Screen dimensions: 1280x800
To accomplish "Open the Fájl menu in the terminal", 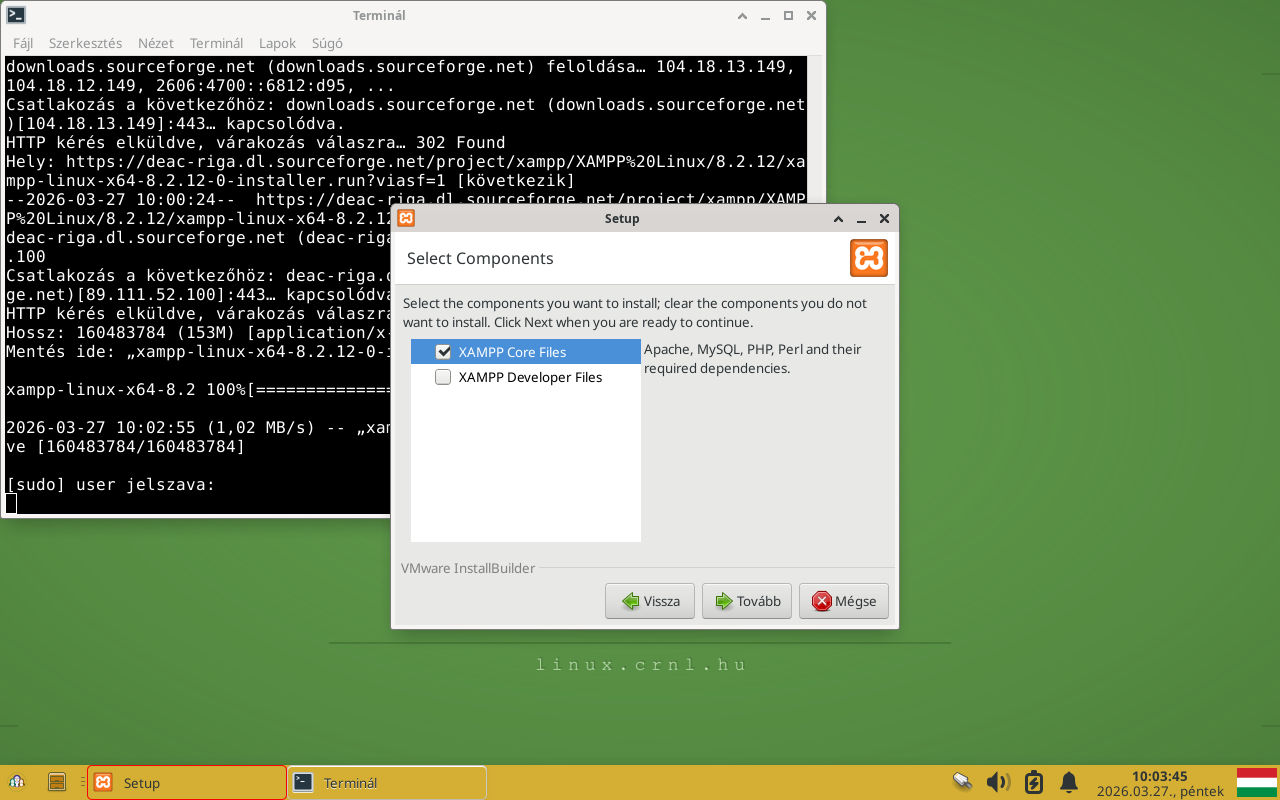I will tap(23, 43).
